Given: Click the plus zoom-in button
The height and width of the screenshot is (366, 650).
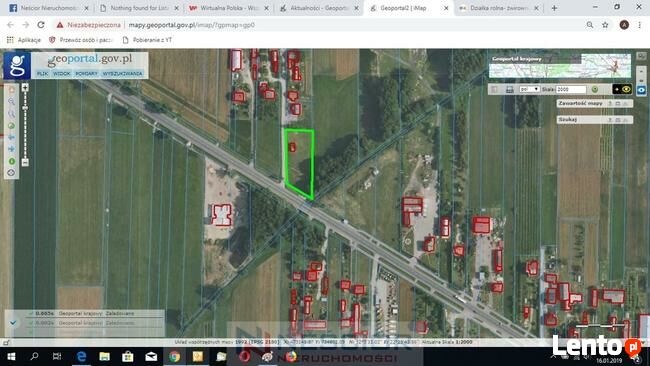Looking at the screenshot, I should [x=25, y=87].
